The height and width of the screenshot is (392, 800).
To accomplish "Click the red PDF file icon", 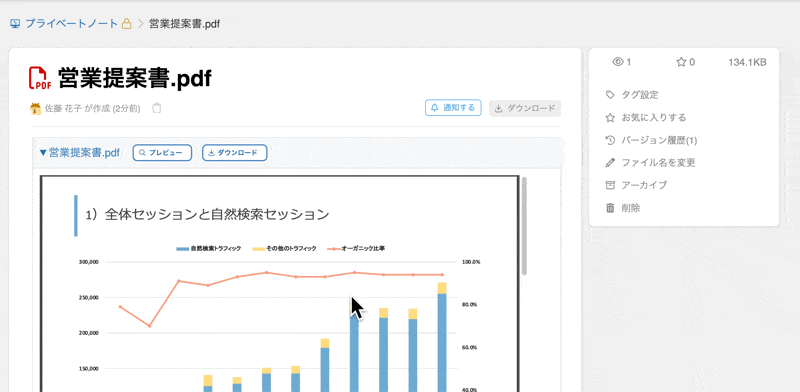I will 40,79.
